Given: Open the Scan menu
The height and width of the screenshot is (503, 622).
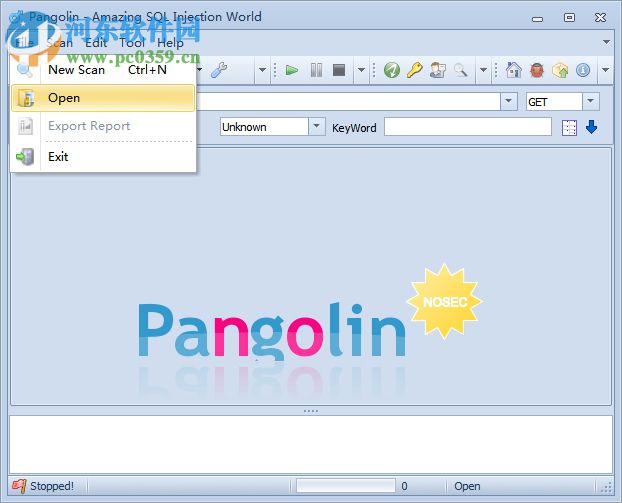Looking at the screenshot, I should click(60, 43).
